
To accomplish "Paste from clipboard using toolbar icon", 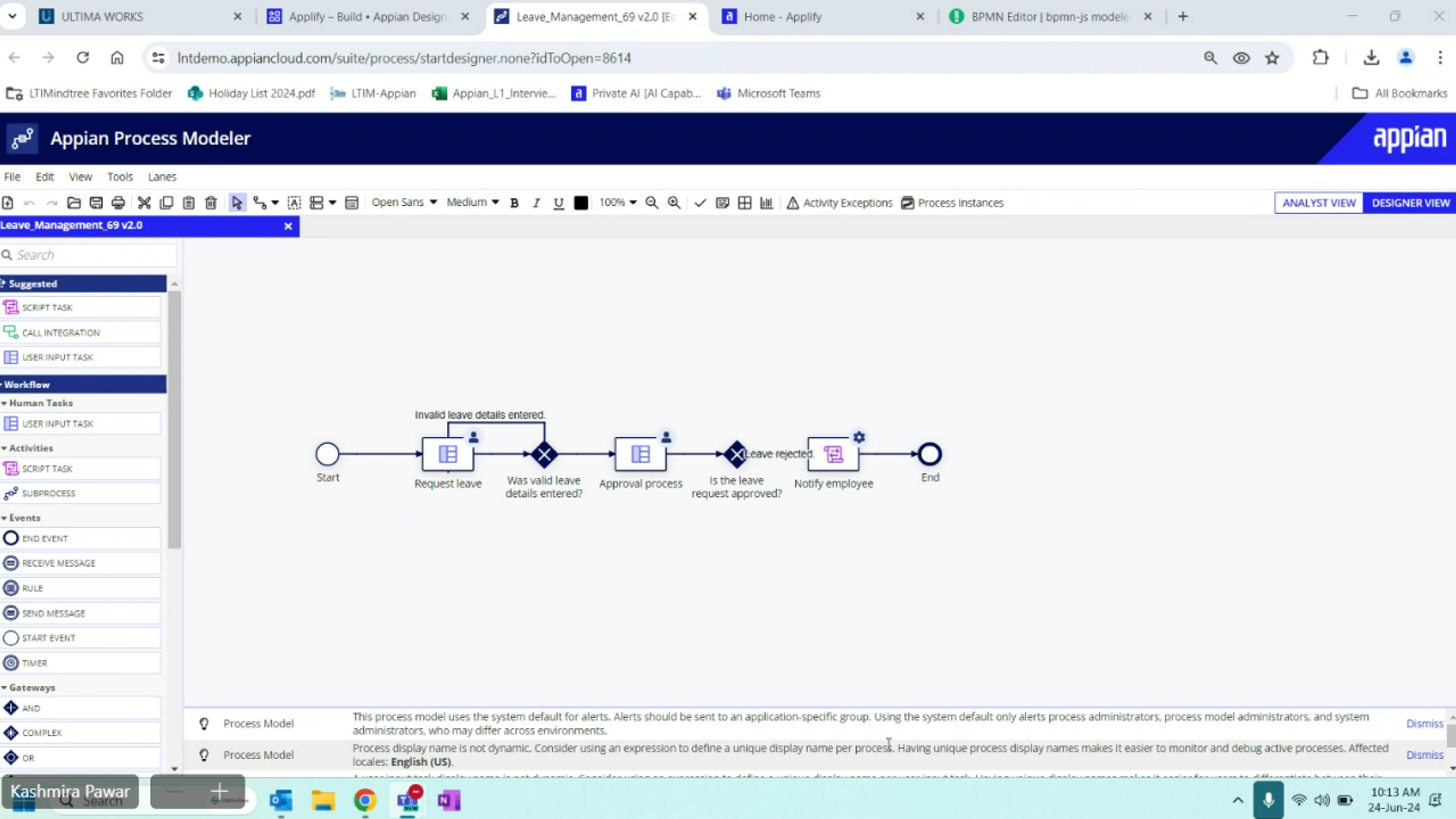I will pos(189,203).
